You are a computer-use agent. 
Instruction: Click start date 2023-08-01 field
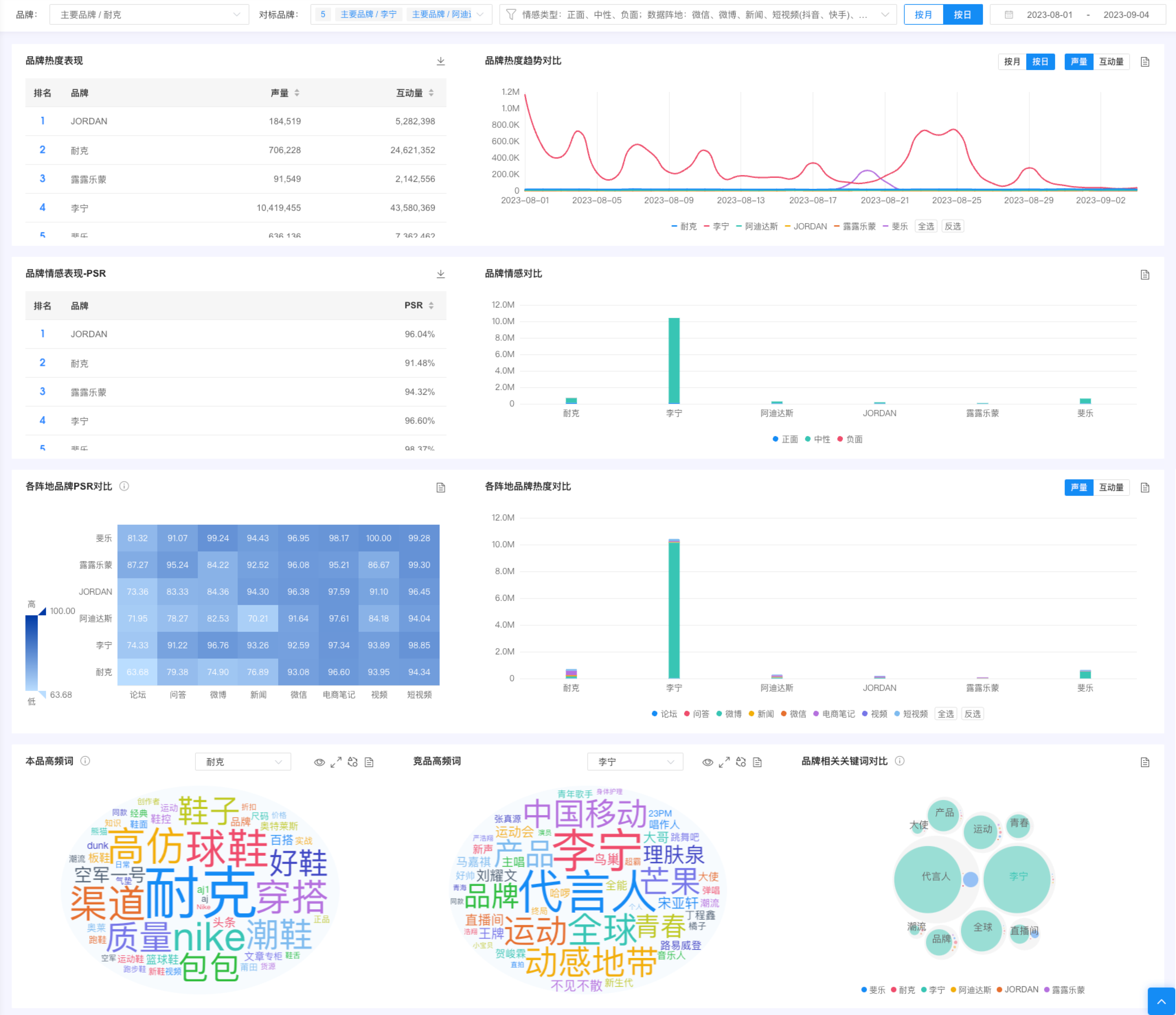[x=1049, y=15]
